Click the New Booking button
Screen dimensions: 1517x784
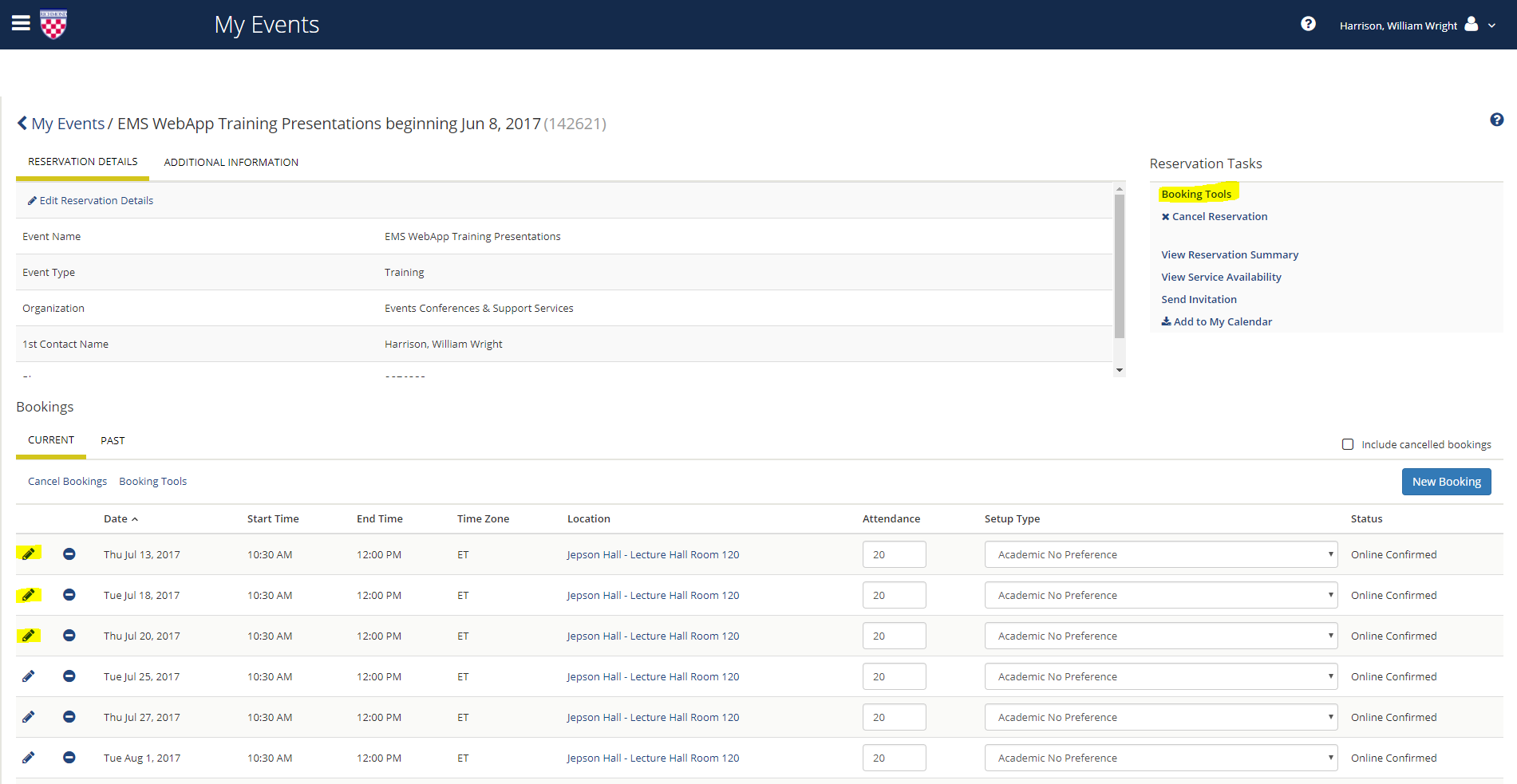(1446, 482)
